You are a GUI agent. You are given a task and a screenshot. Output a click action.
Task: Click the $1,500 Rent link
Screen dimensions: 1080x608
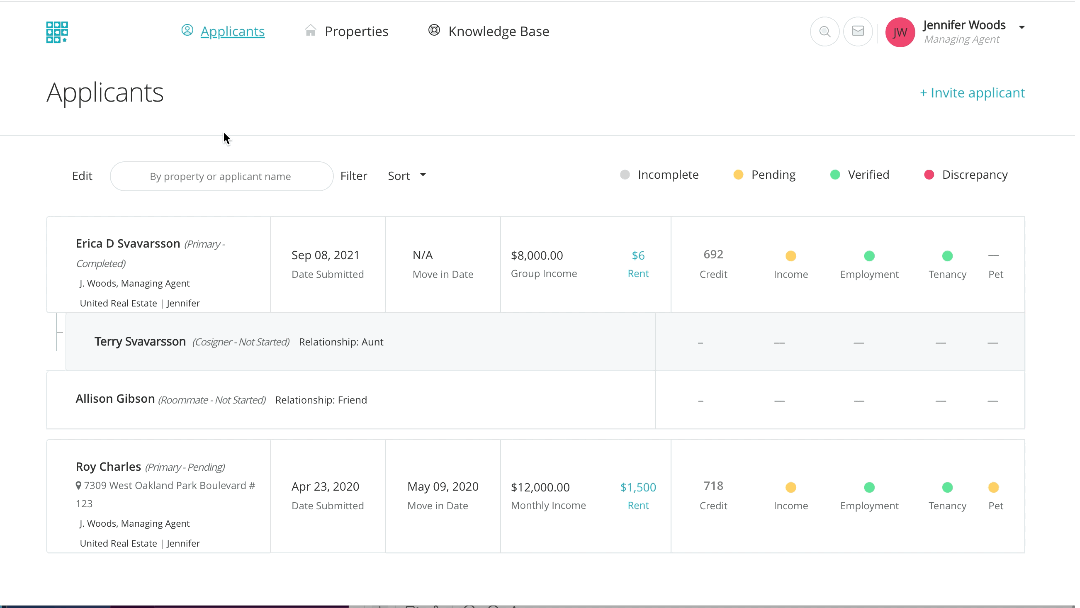click(x=638, y=495)
